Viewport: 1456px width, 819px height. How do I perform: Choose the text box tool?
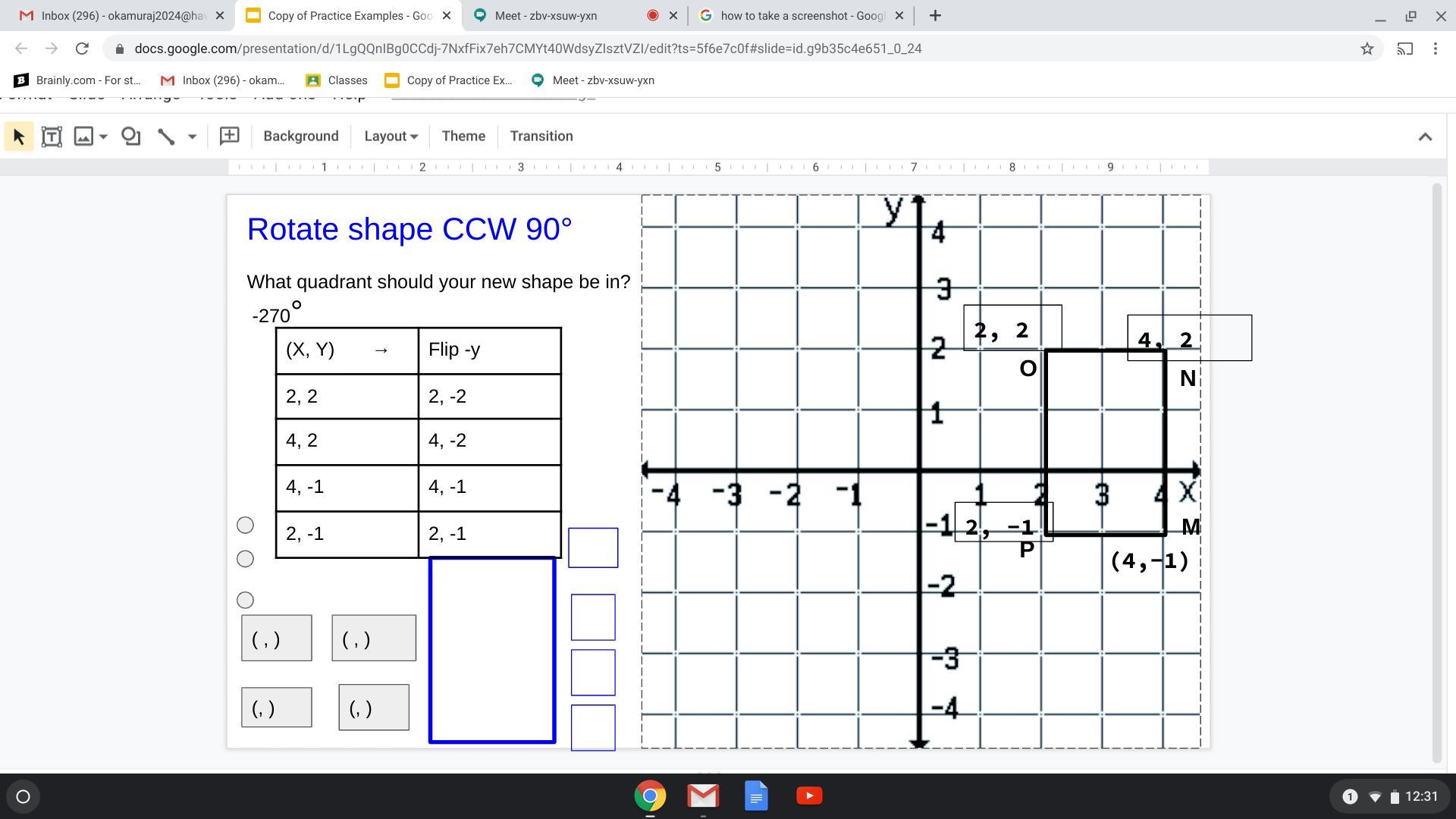pos(52,136)
